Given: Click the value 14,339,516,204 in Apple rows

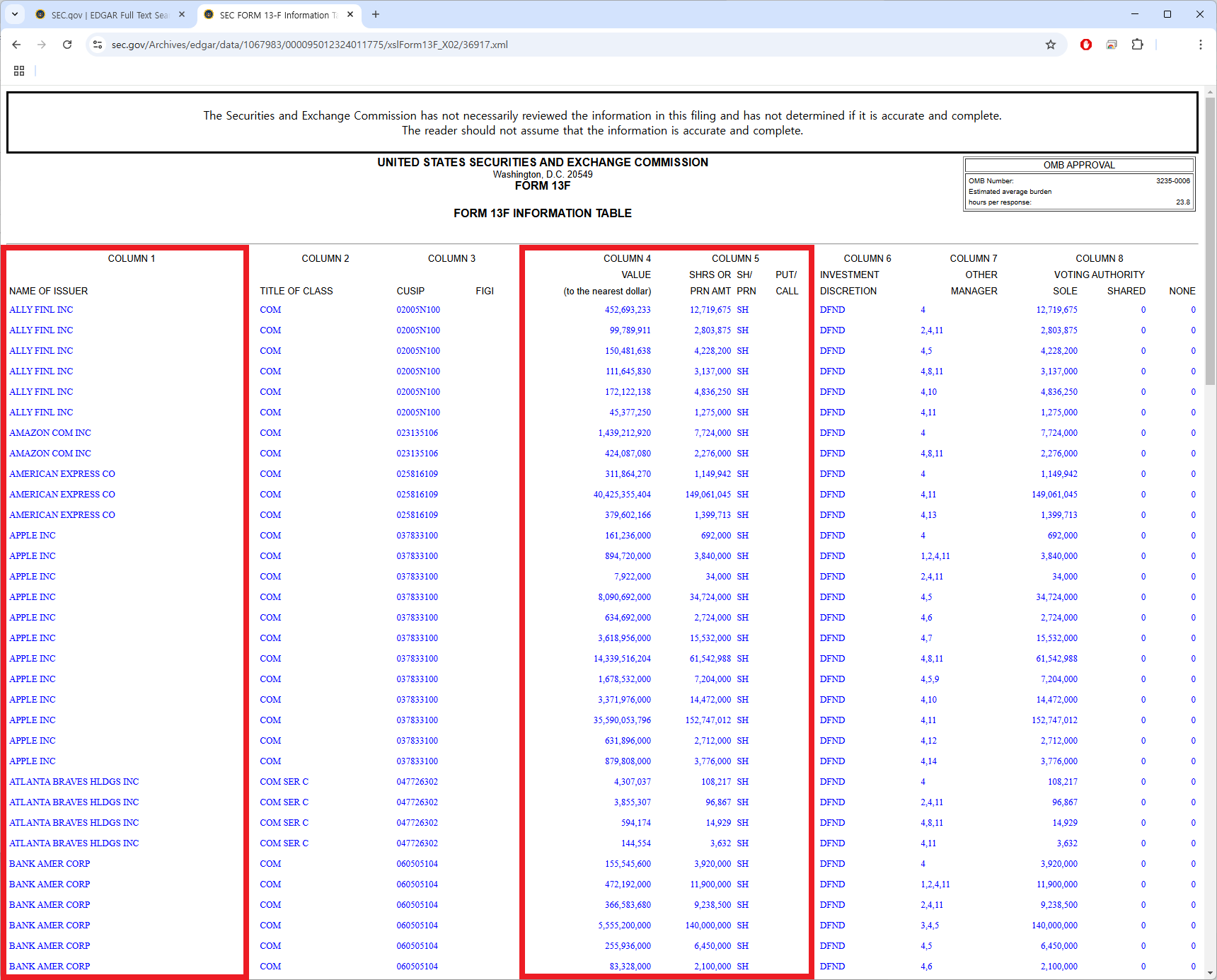Looking at the screenshot, I should (x=622, y=659).
